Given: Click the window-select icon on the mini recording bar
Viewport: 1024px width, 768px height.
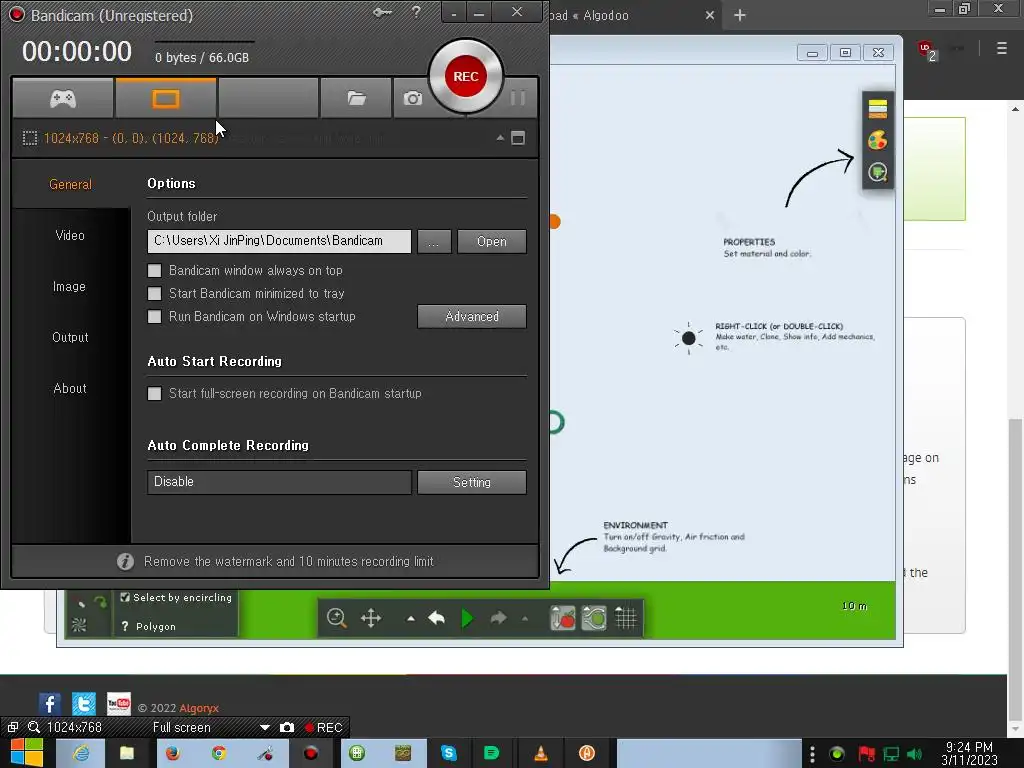Looking at the screenshot, I should coord(12,727).
